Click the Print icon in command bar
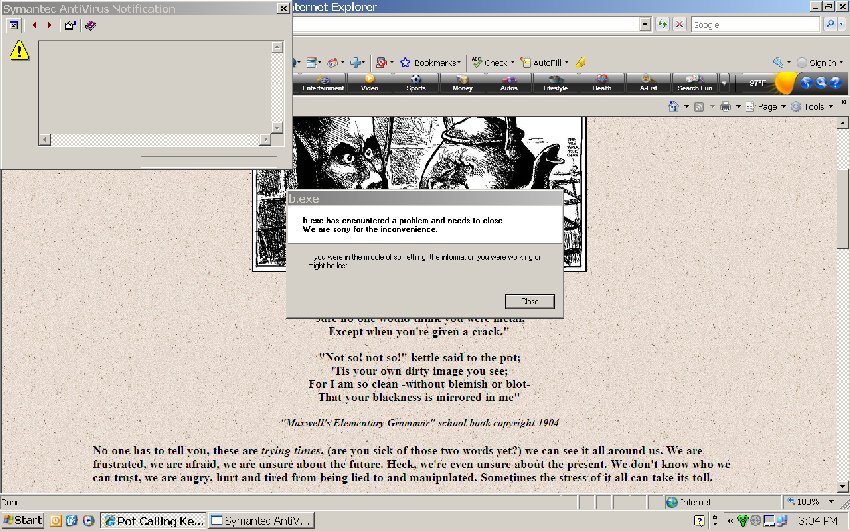Image resolution: width=850 pixels, height=531 pixels. (x=725, y=107)
